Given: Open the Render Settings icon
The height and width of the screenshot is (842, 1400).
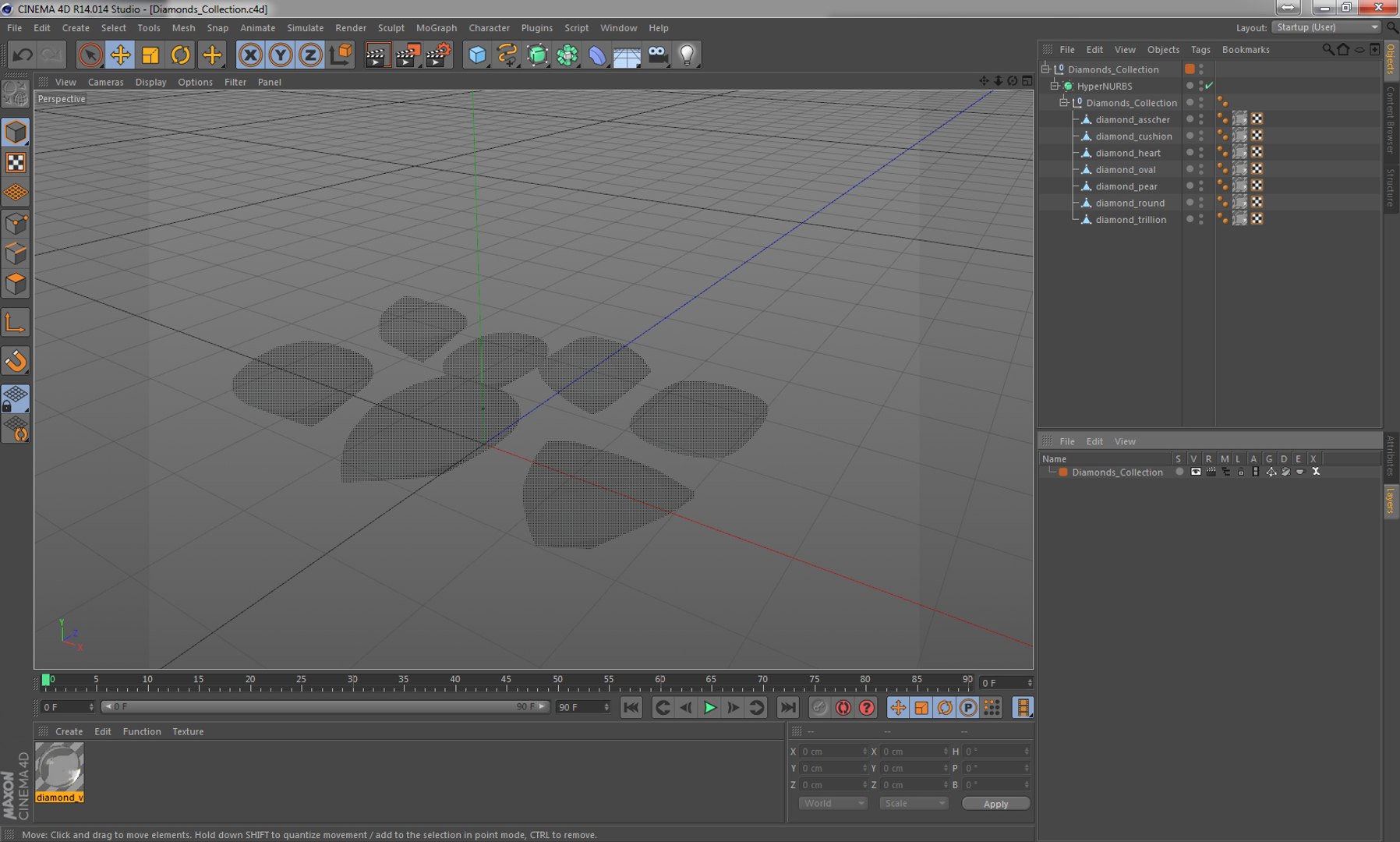Looking at the screenshot, I should pos(438,55).
